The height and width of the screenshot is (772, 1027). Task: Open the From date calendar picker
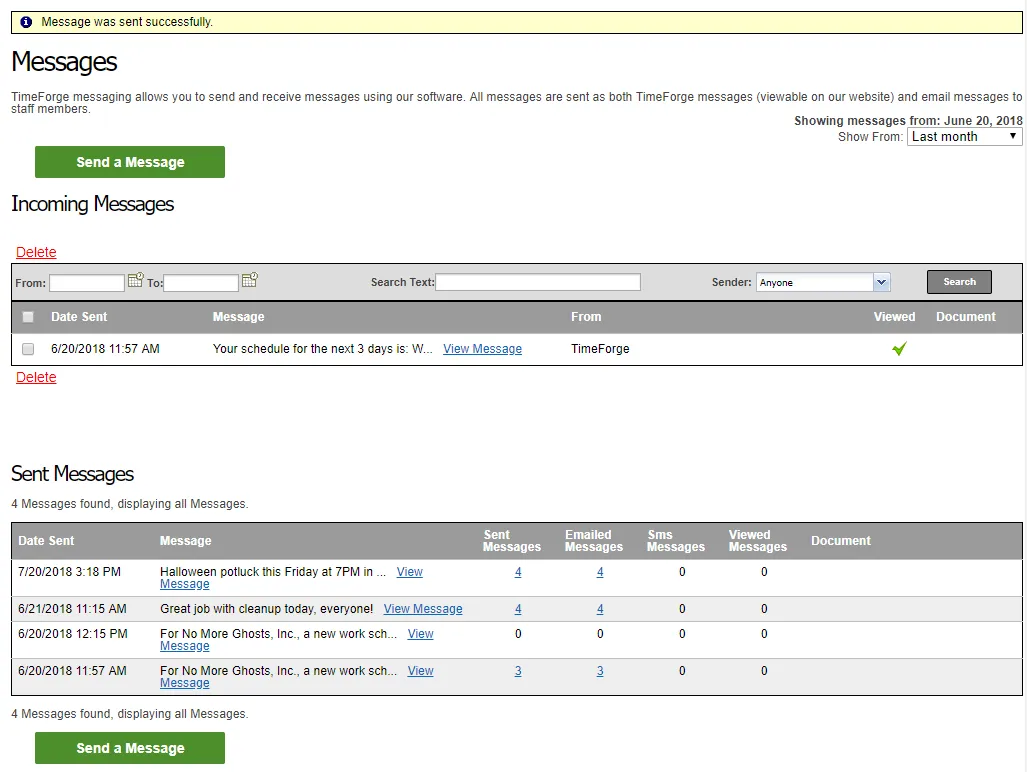click(136, 280)
